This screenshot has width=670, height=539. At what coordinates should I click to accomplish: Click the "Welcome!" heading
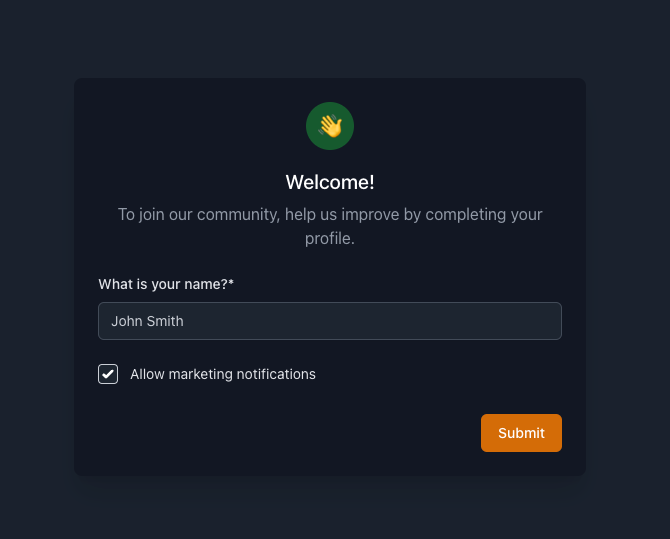[330, 182]
